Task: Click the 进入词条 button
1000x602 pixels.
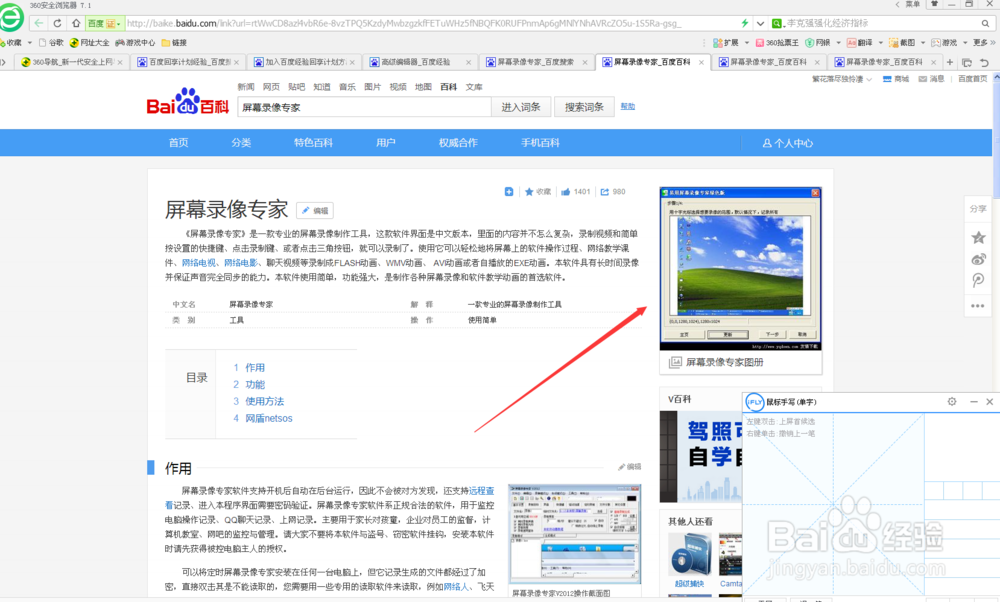Action: click(x=520, y=107)
